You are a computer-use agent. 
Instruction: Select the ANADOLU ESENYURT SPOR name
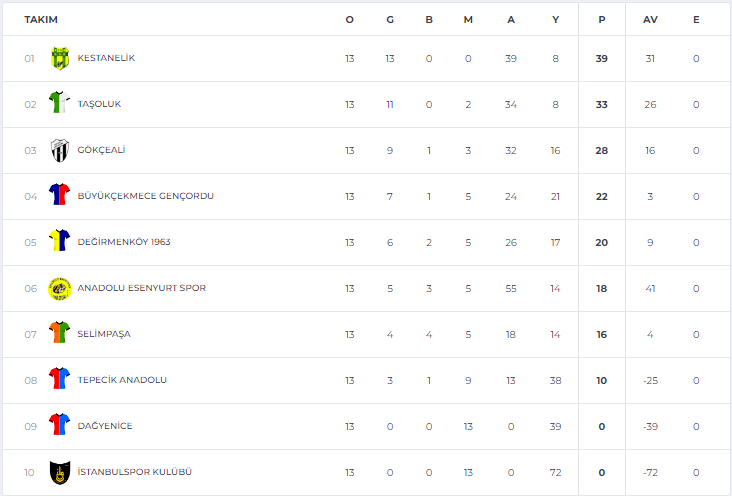[141, 288]
